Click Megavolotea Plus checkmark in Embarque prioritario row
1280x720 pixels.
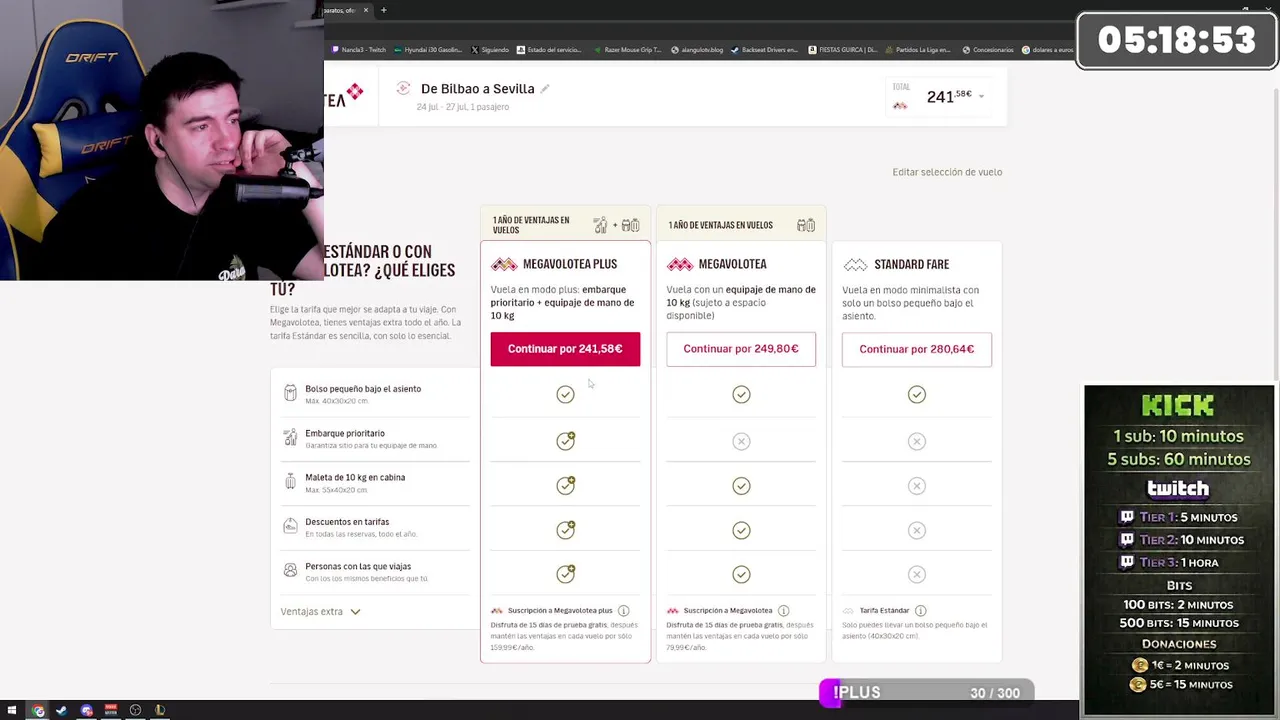pyautogui.click(x=566, y=440)
